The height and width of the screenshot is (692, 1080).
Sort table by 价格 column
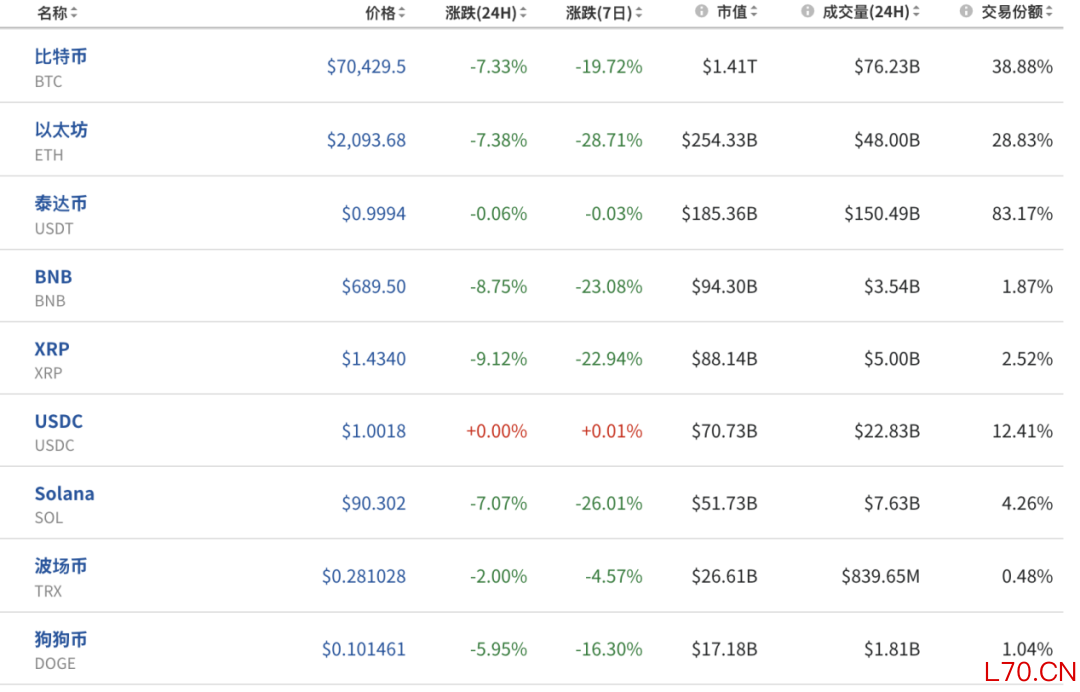click(x=385, y=12)
